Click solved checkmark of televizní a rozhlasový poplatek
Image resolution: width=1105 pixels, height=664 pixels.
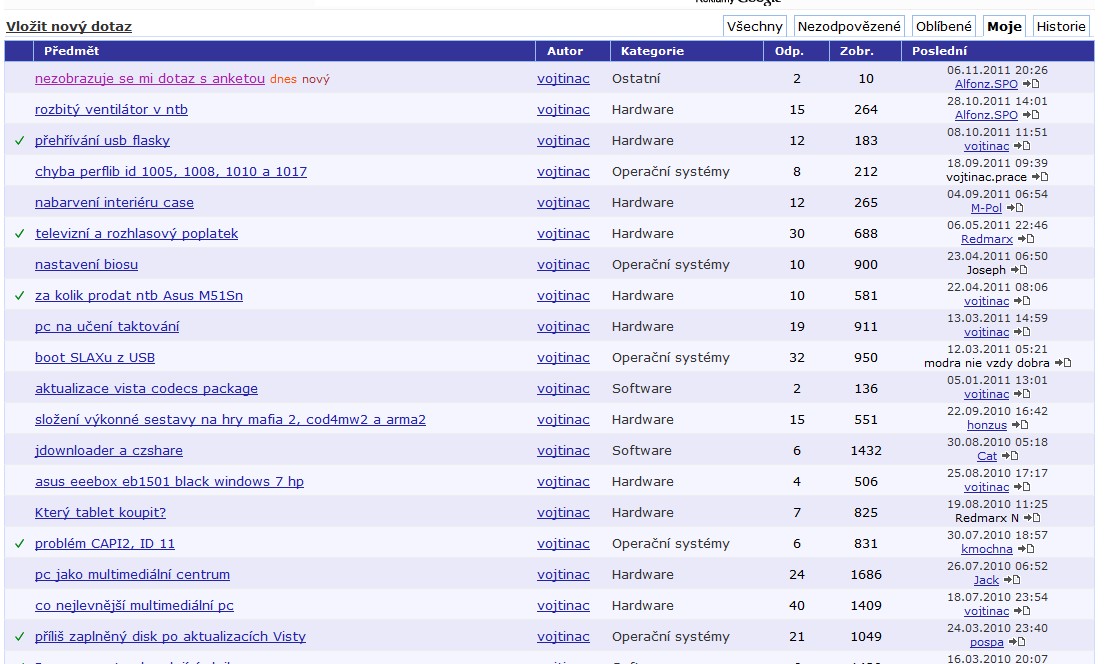point(20,234)
